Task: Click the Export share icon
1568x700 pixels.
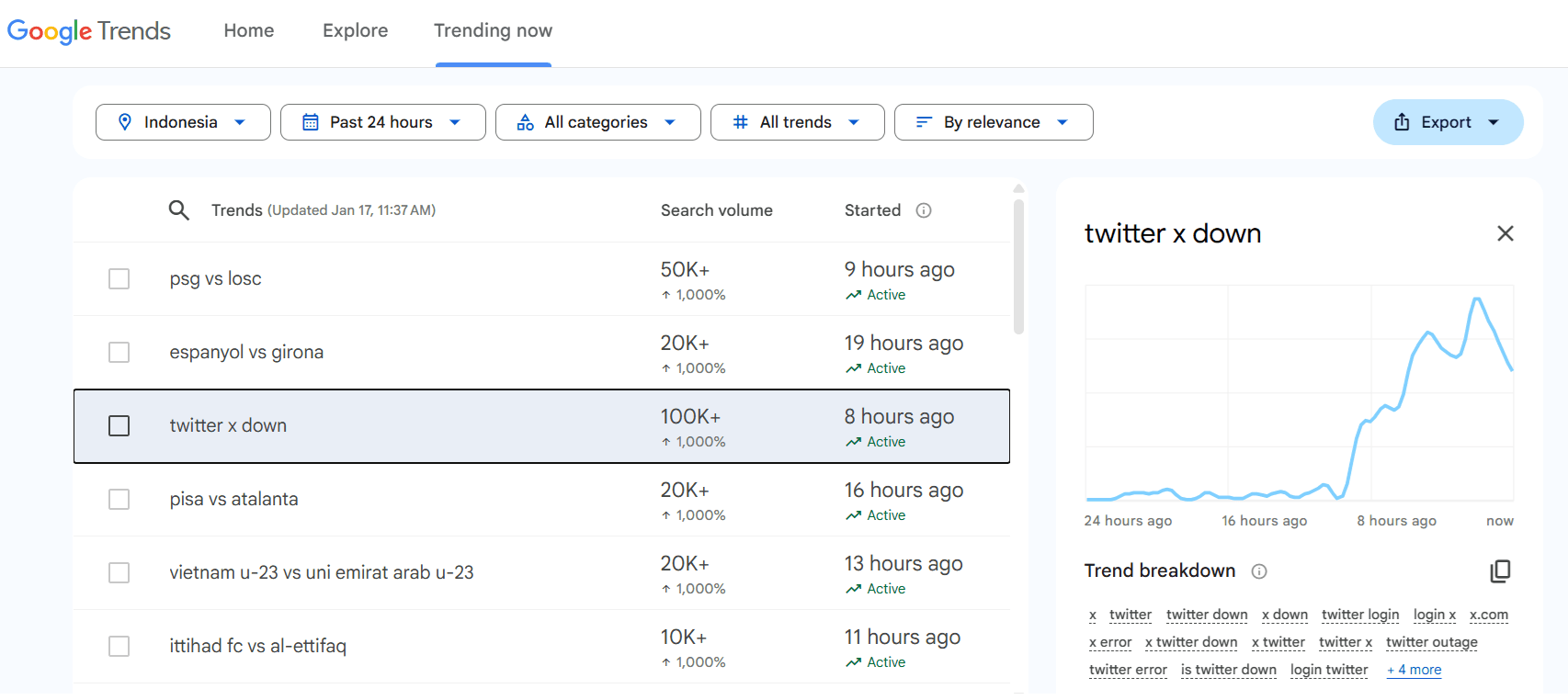Action: [x=1402, y=122]
